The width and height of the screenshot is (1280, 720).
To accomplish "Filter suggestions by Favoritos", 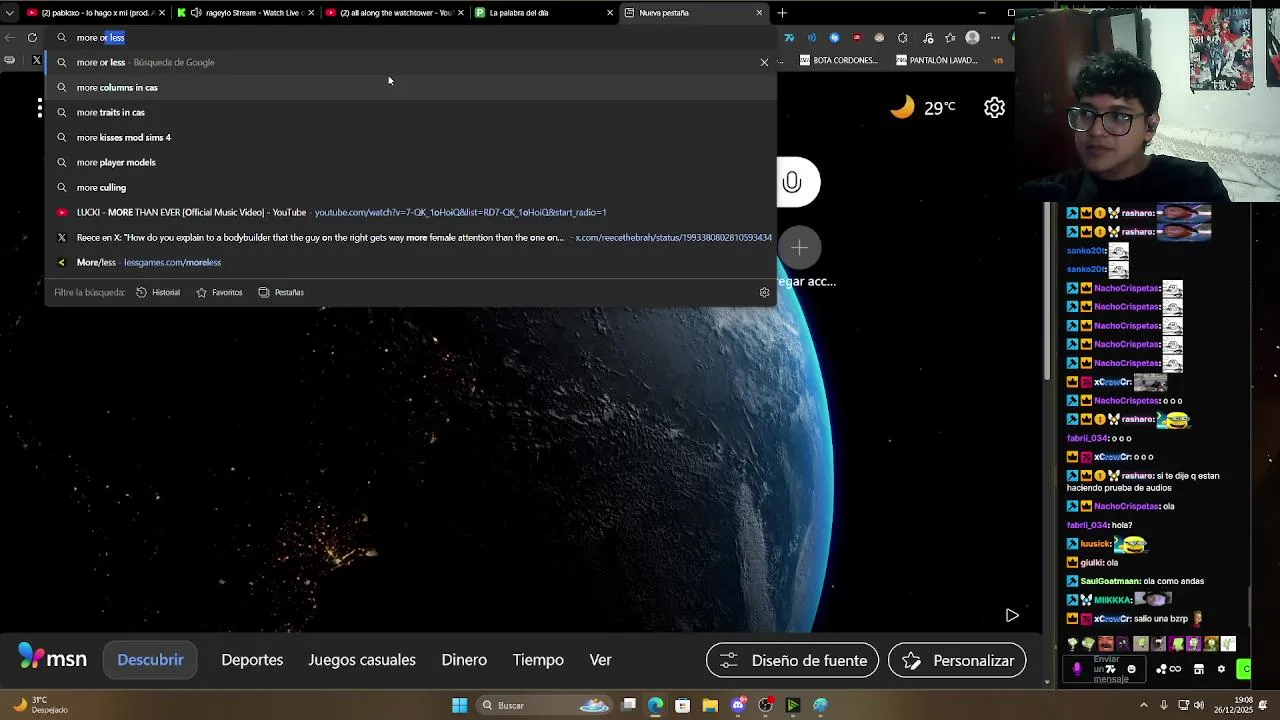I will (219, 292).
